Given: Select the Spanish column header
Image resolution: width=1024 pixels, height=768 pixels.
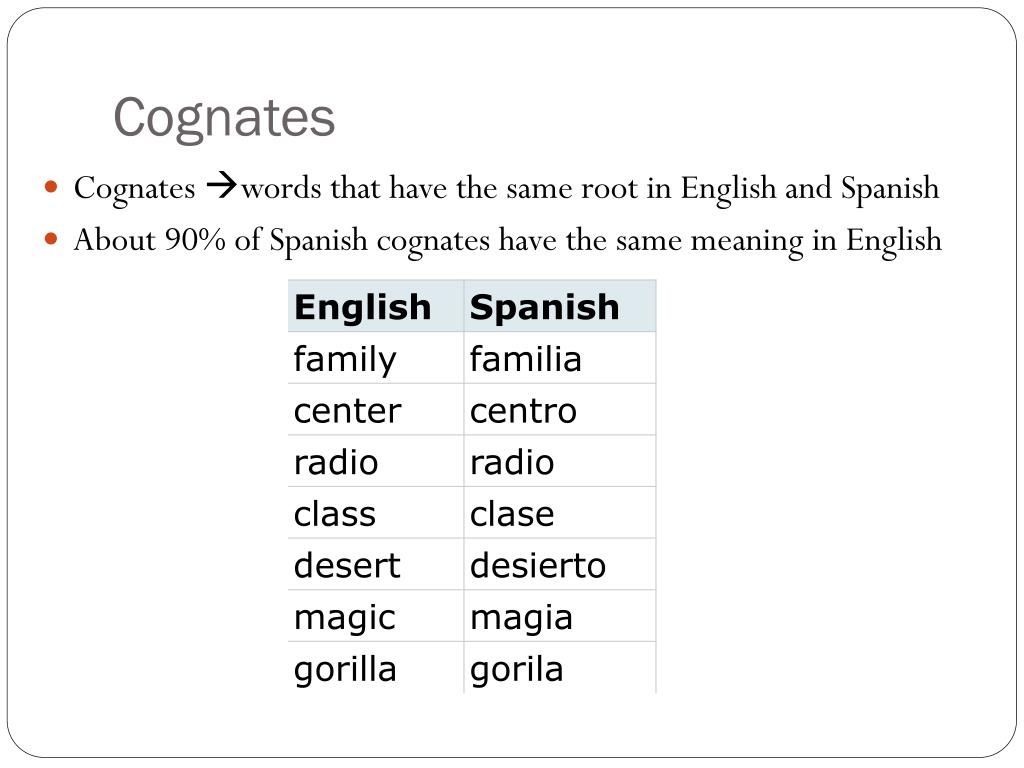Looking at the screenshot, I should (560, 306).
